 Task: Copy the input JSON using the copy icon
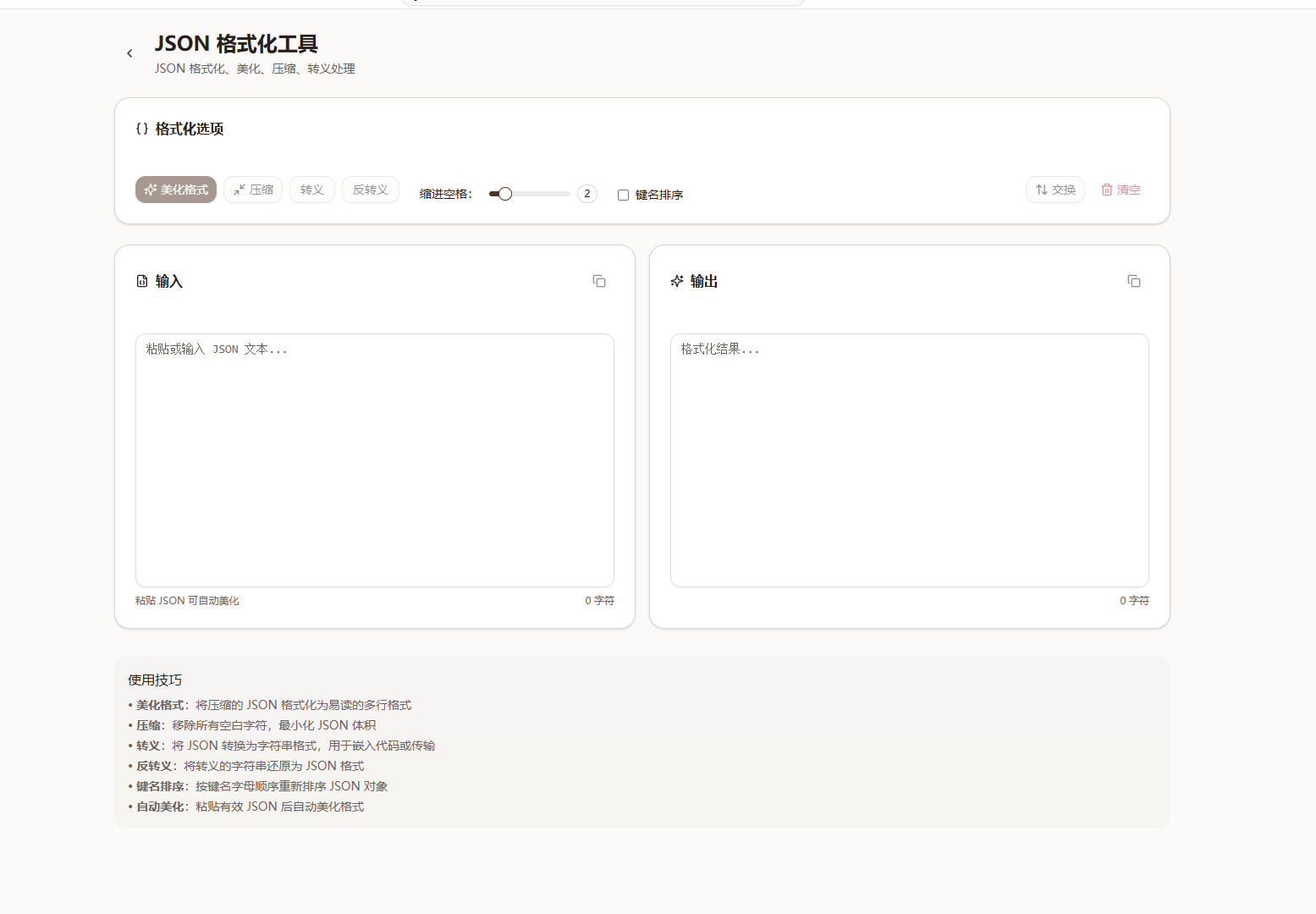click(599, 281)
